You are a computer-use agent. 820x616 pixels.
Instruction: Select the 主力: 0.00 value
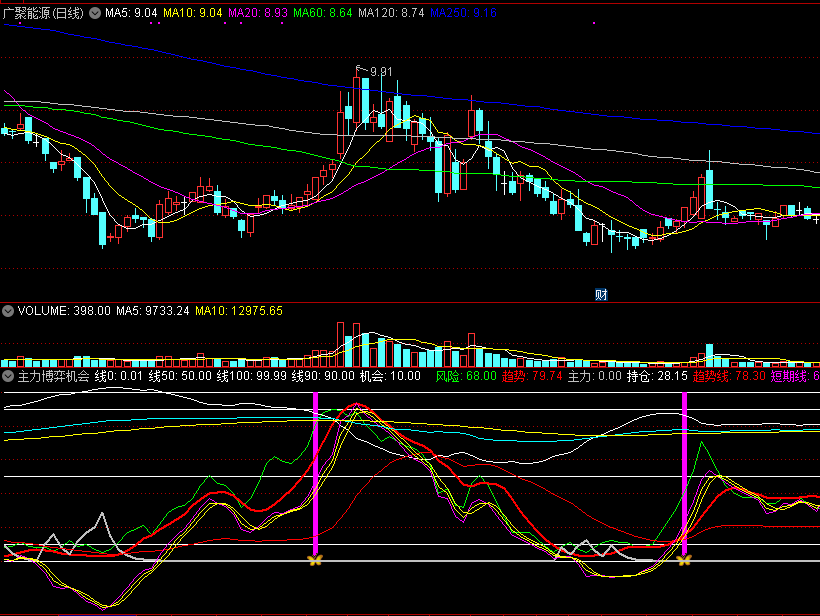click(595, 376)
